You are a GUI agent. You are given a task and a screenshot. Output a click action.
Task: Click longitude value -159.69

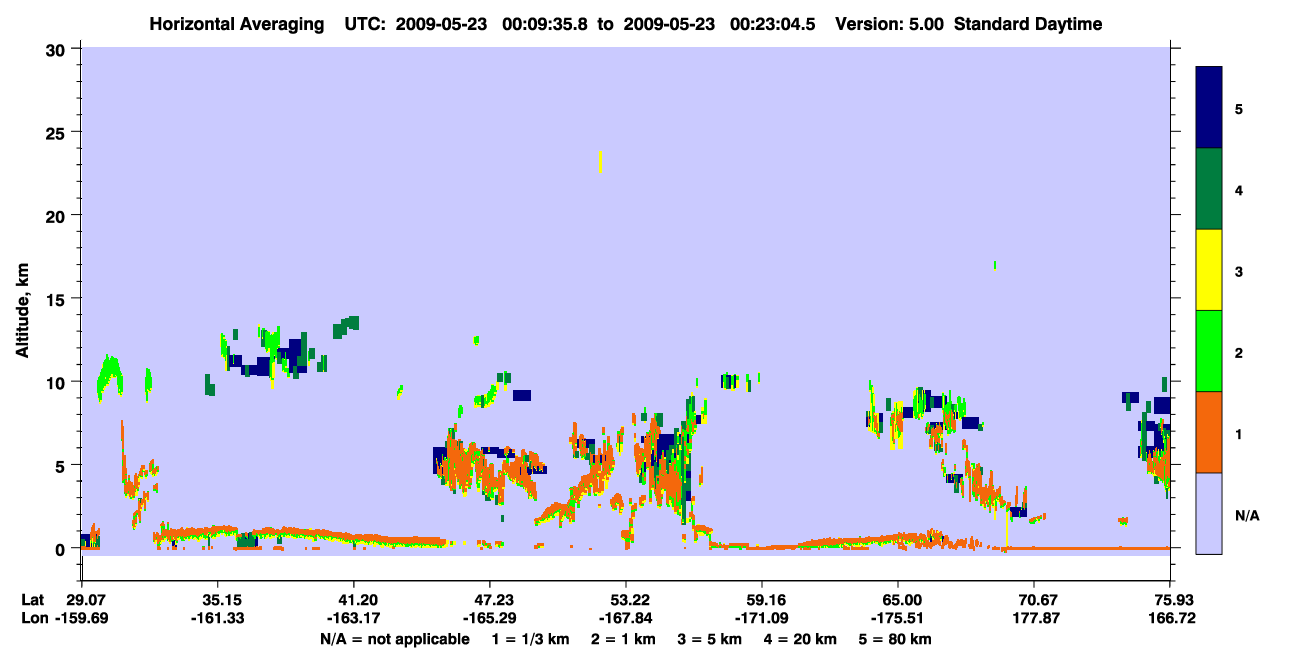click(82, 618)
